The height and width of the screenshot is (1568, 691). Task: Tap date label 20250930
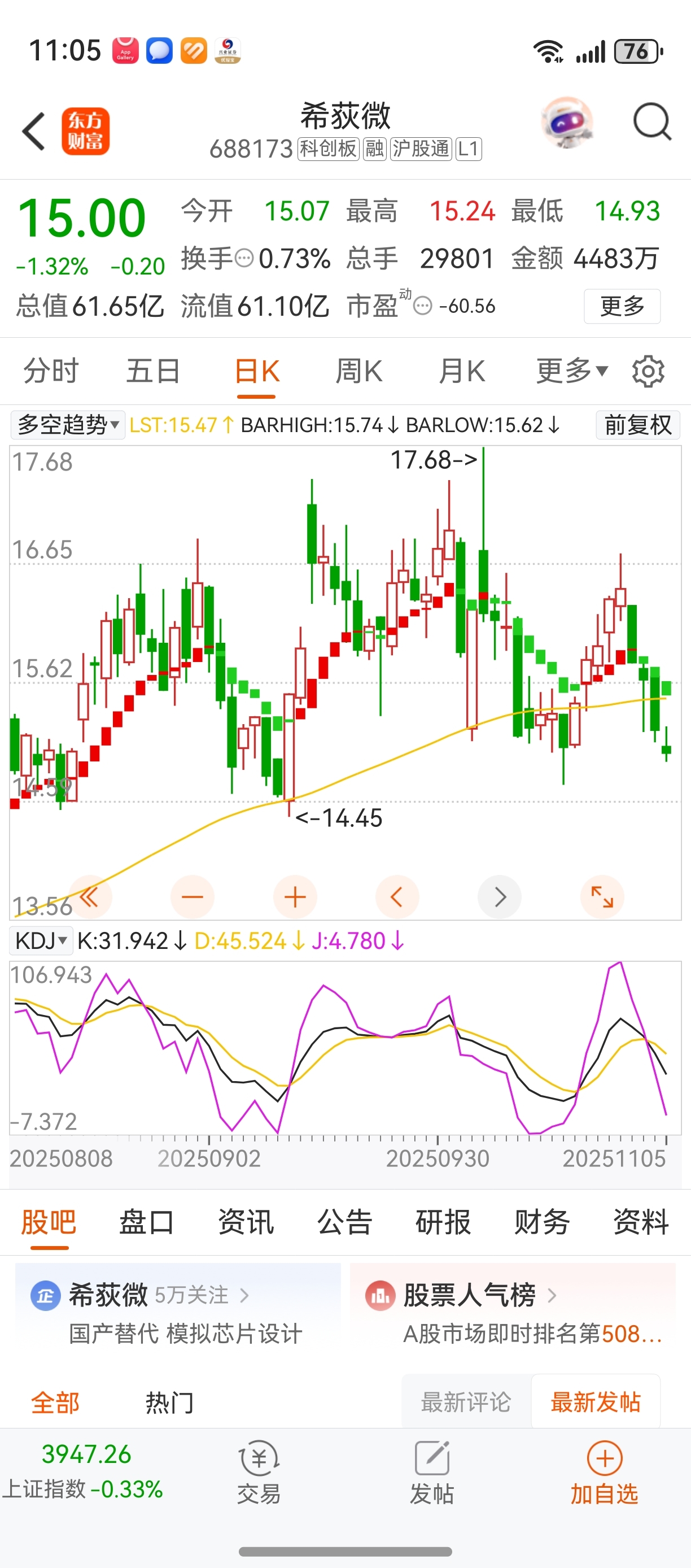(x=438, y=1158)
